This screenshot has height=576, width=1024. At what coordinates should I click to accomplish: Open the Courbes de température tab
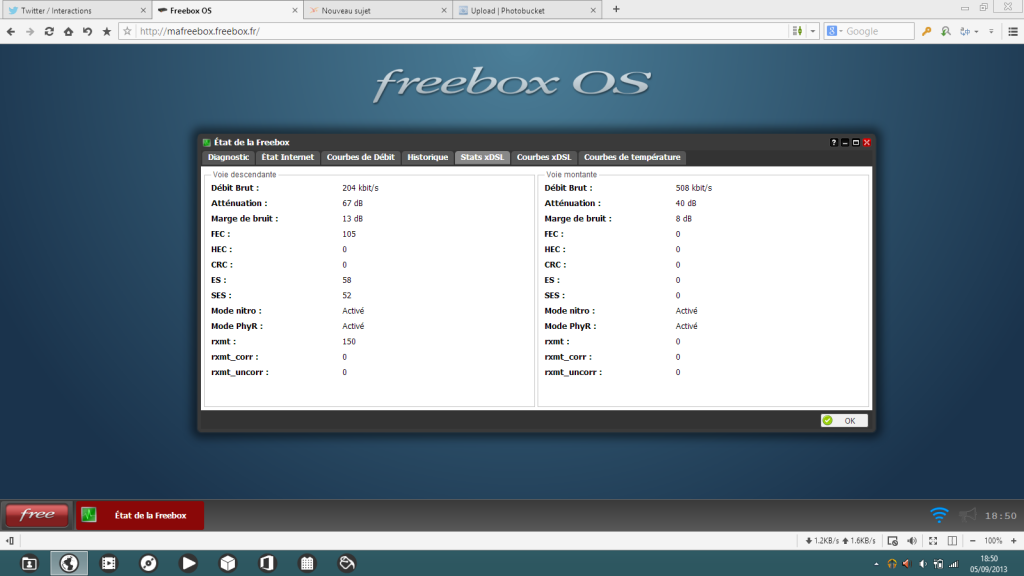[x=632, y=157]
